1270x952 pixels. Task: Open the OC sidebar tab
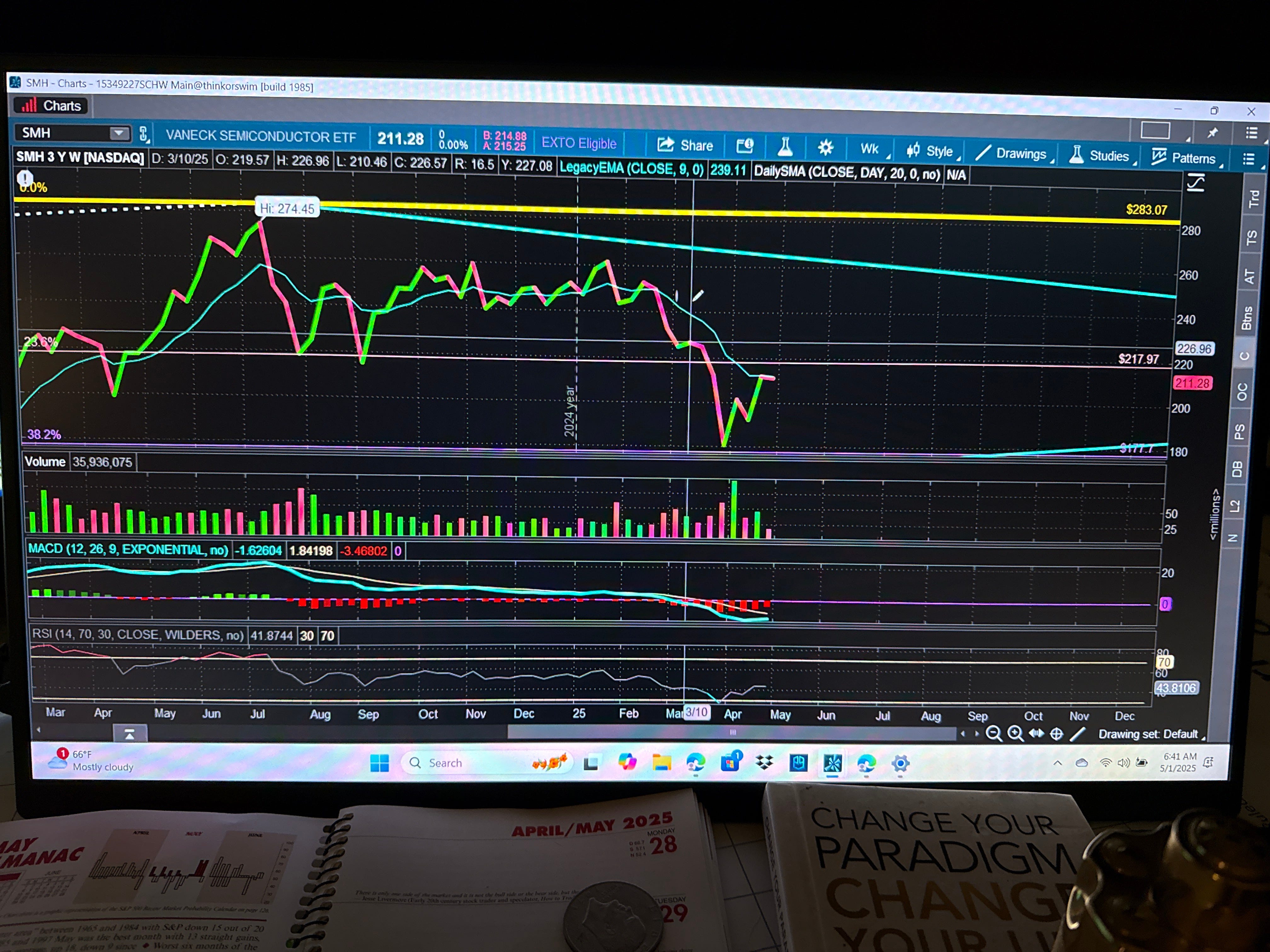pyautogui.click(x=1242, y=392)
